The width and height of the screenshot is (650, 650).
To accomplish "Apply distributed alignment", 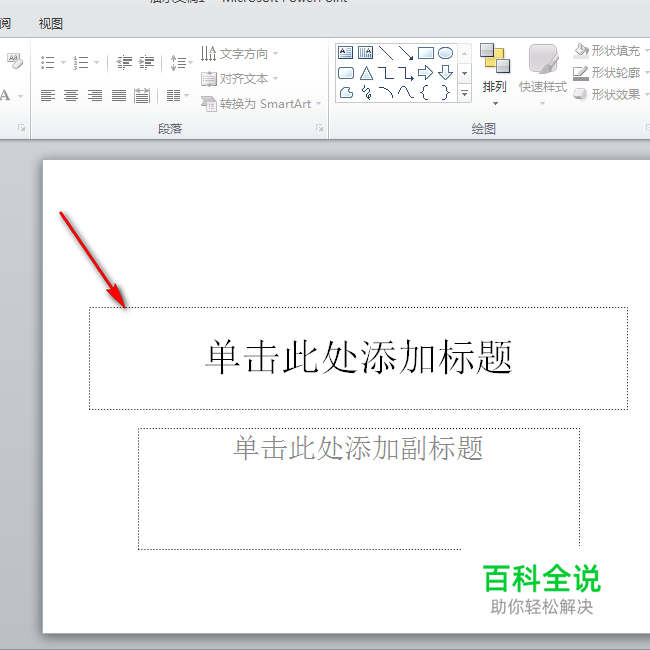I will click(142, 96).
